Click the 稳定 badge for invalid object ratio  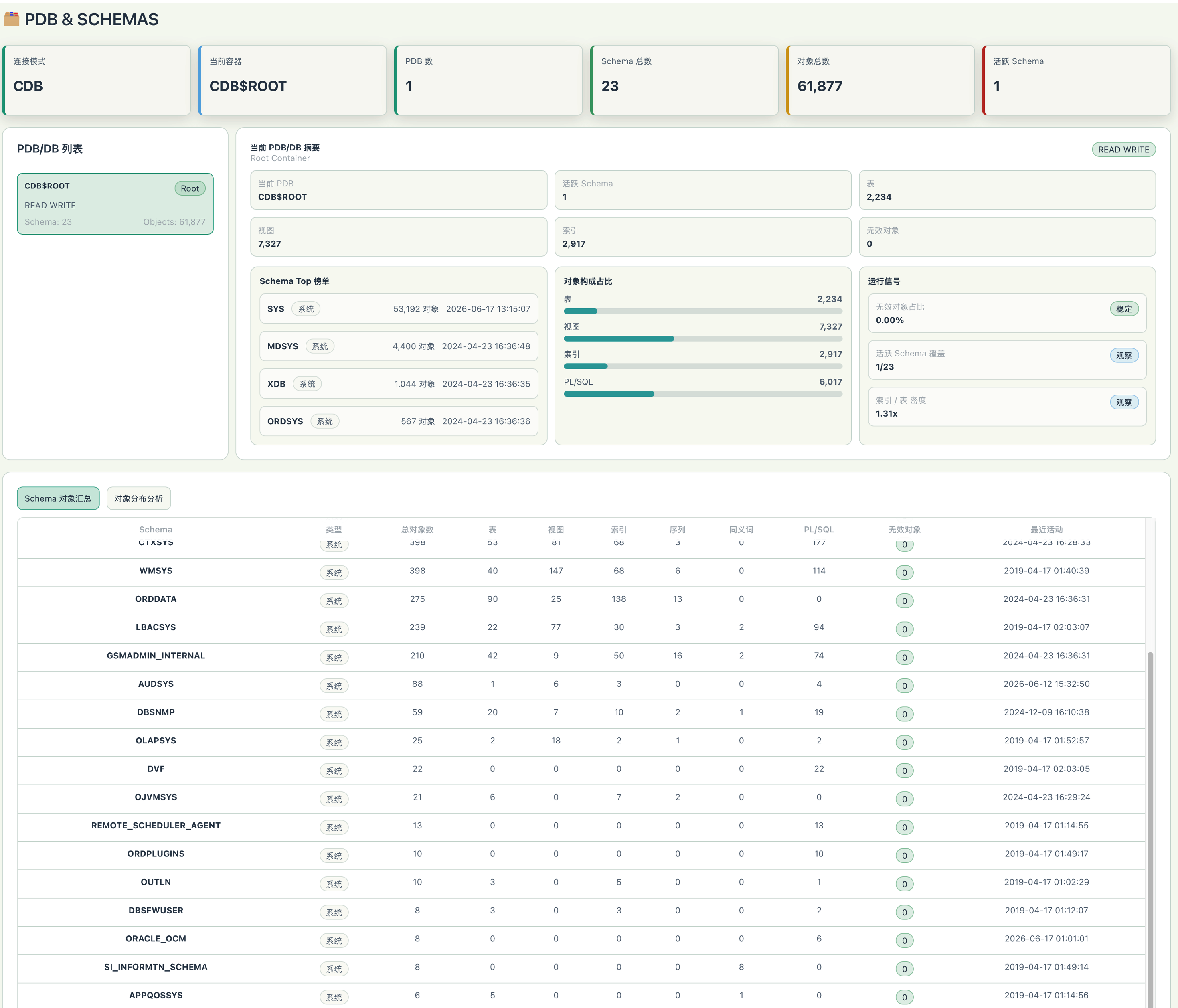point(1123,309)
